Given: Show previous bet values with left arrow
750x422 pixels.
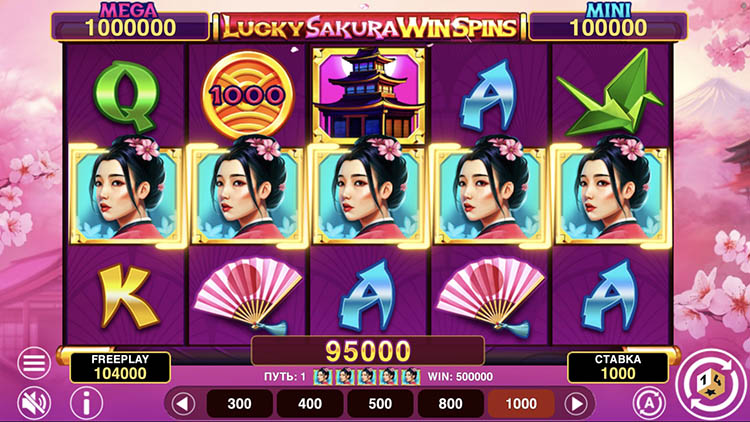Looking at the screenshot, I should [183, 404].
